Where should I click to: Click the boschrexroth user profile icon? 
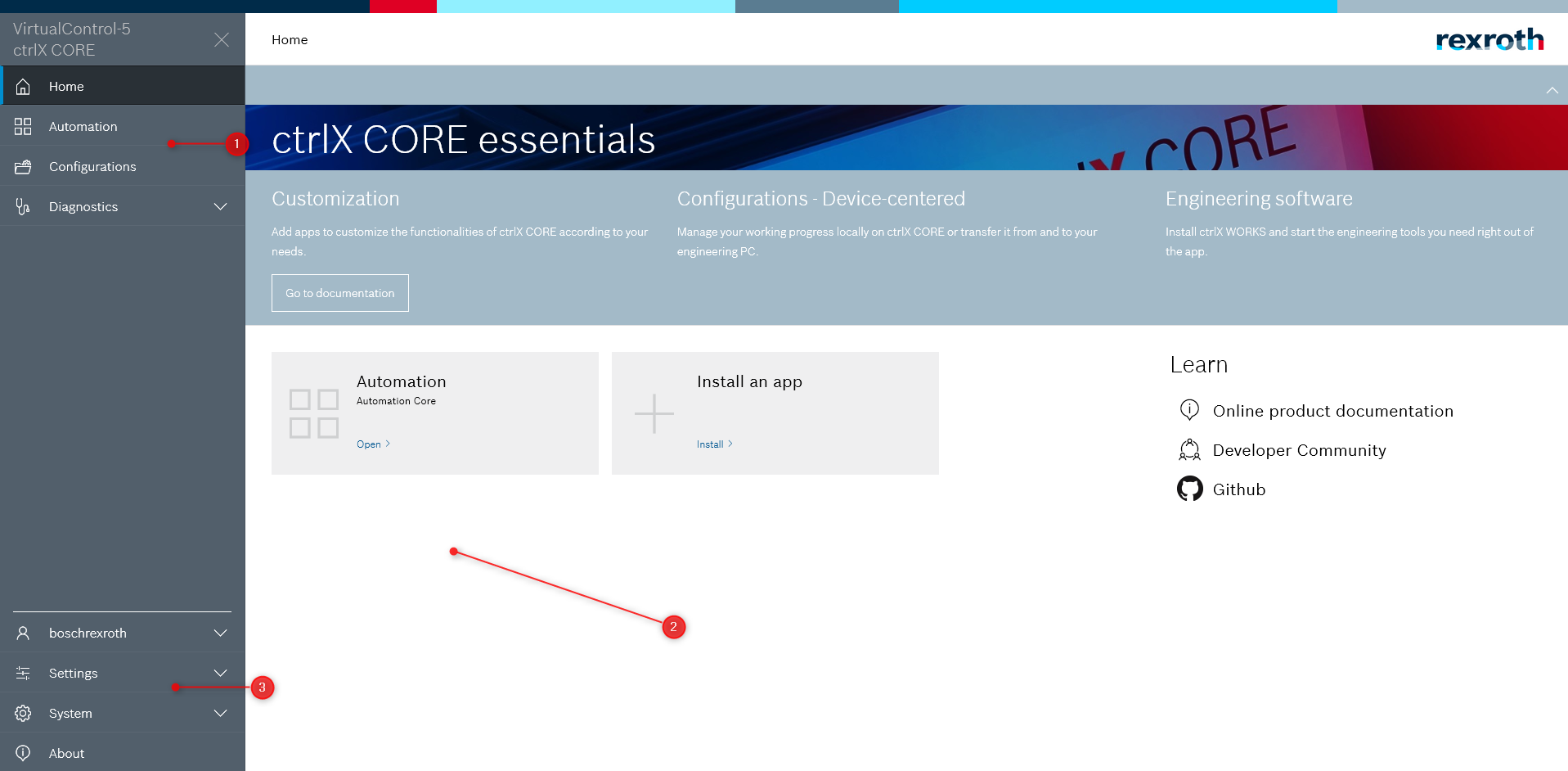click(23, 633)
